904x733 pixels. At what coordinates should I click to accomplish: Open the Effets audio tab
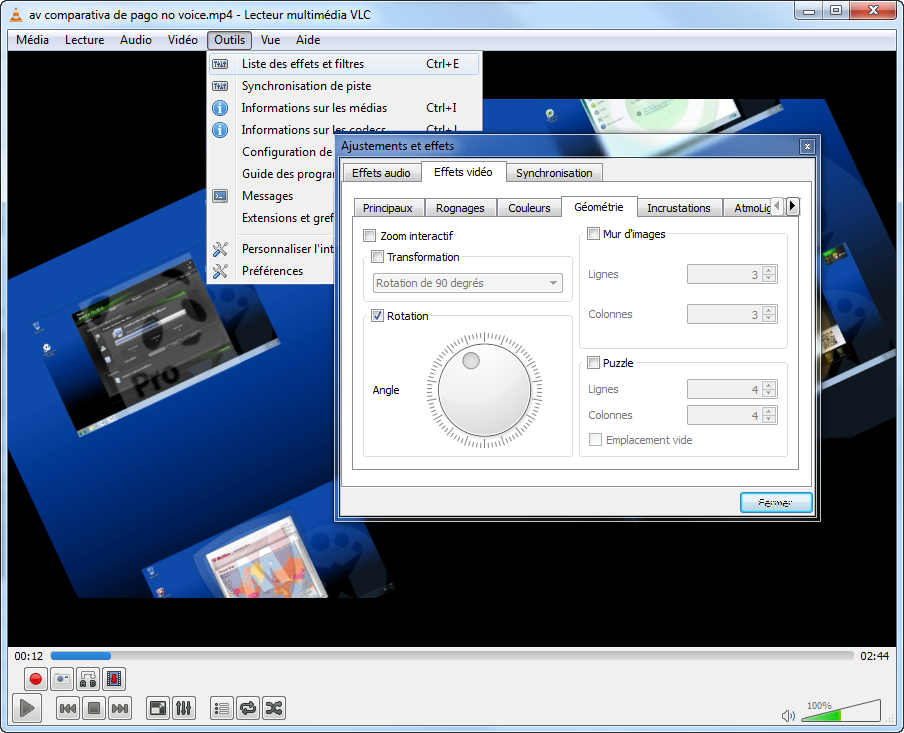[381, 173]
